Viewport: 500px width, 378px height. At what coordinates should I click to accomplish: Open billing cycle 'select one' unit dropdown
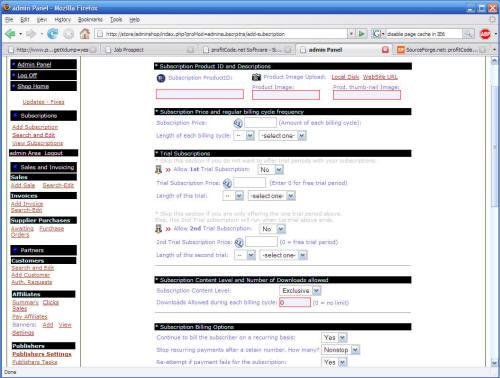tap(283, 136)
